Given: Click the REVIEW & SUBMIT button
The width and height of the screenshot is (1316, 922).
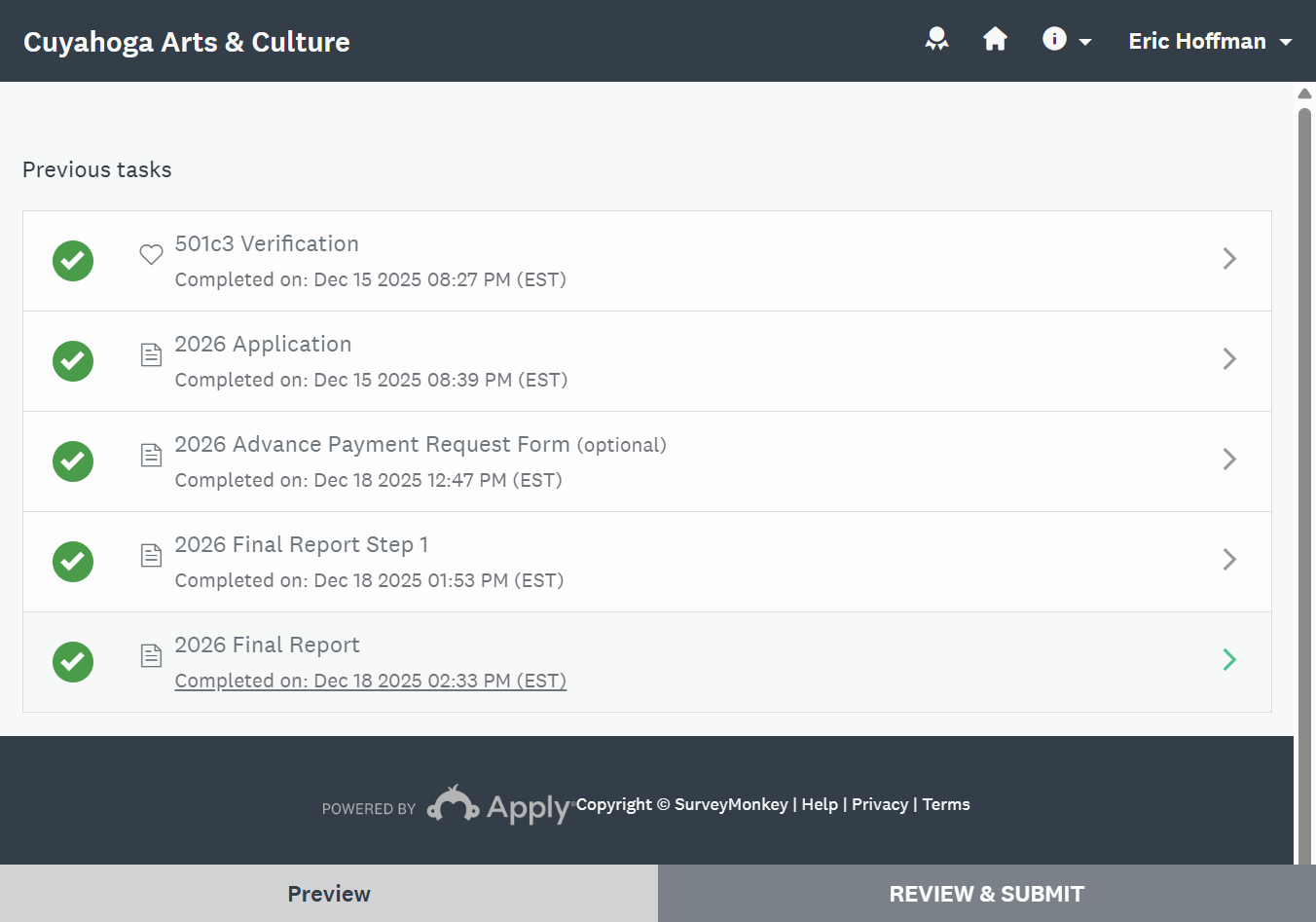Looking at the screenshot, I should [x=987, y=894].
